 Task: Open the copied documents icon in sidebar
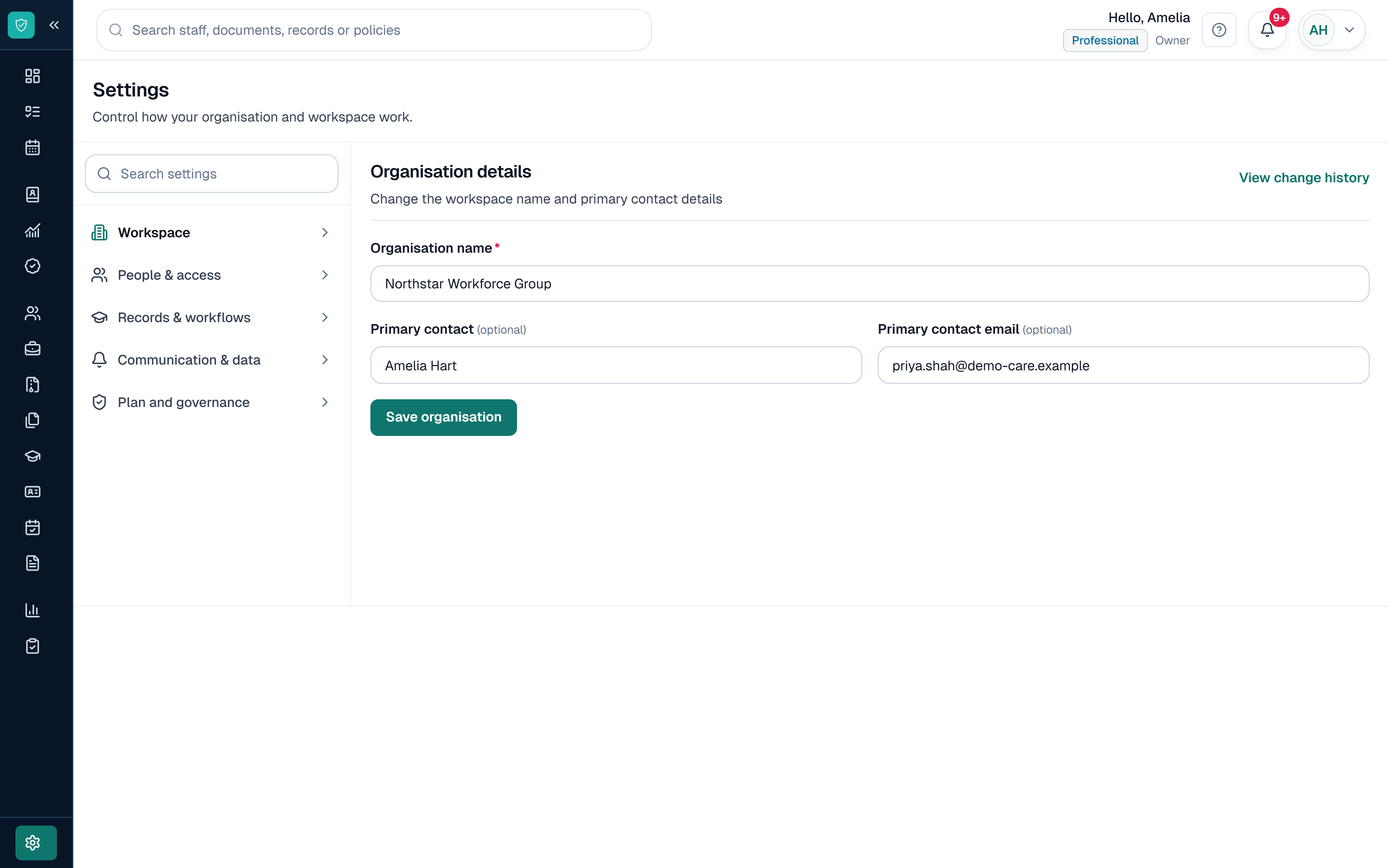[33, 420]
